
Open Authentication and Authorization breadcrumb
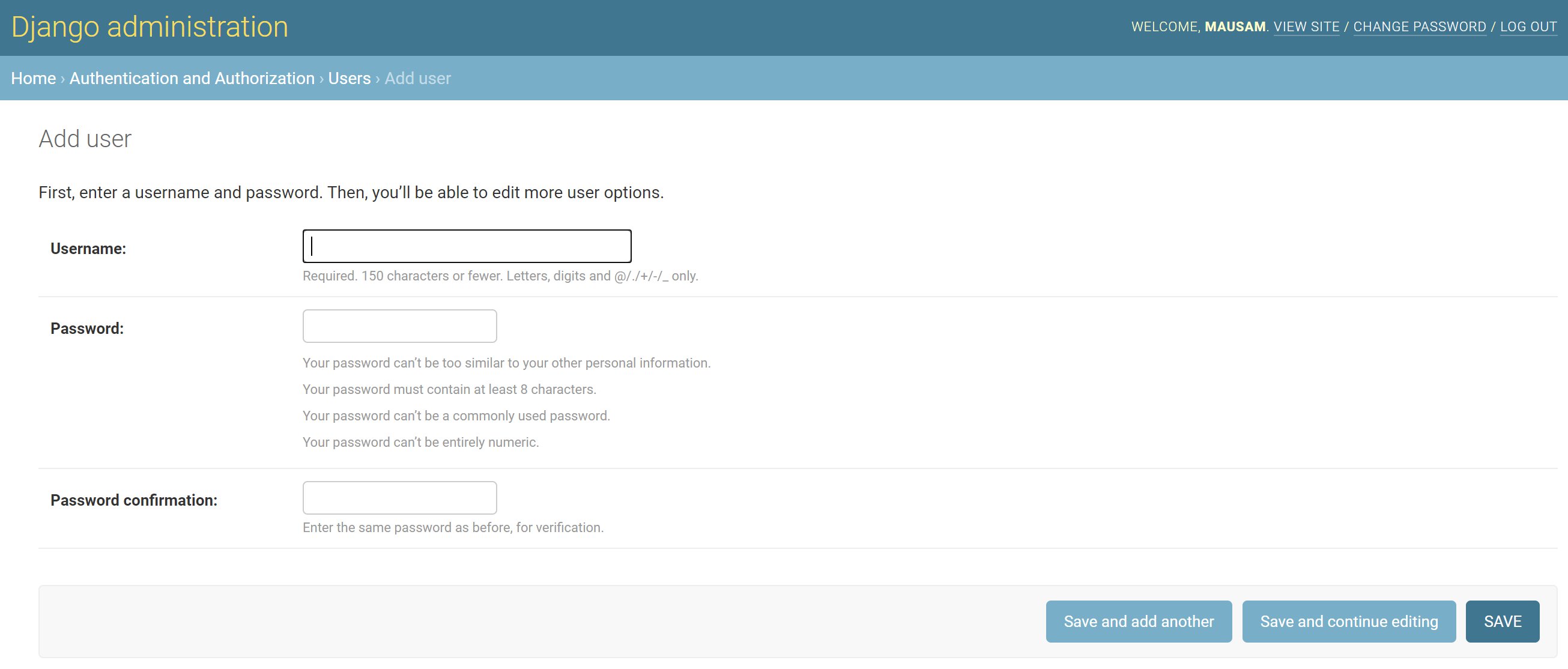click(x=192, y=79)
